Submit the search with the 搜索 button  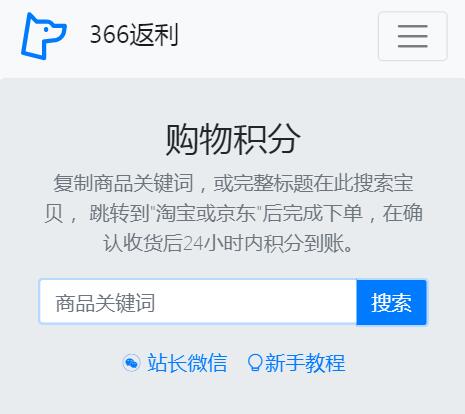pos(391,302)
